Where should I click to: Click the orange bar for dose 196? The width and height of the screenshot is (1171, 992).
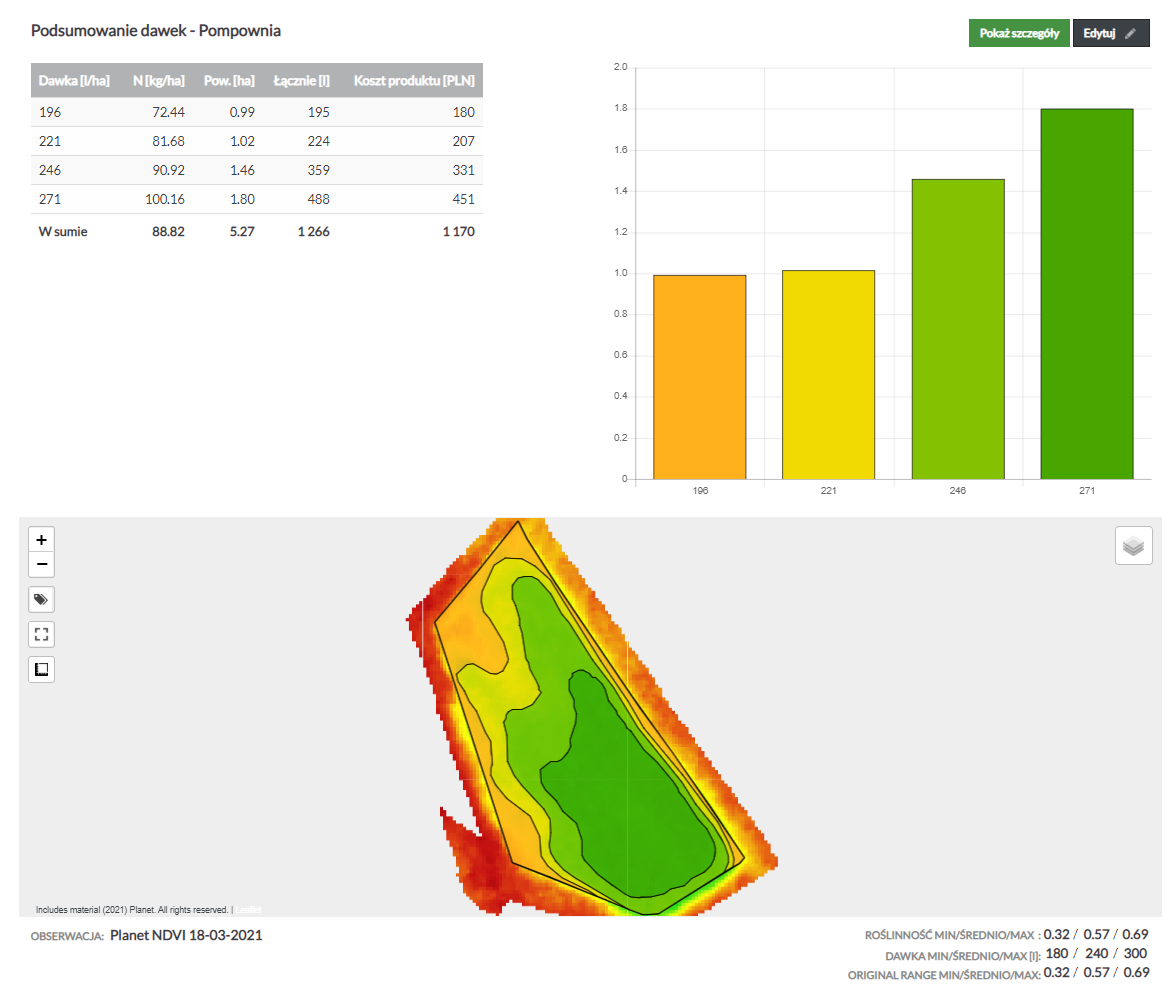click(699, 378)
